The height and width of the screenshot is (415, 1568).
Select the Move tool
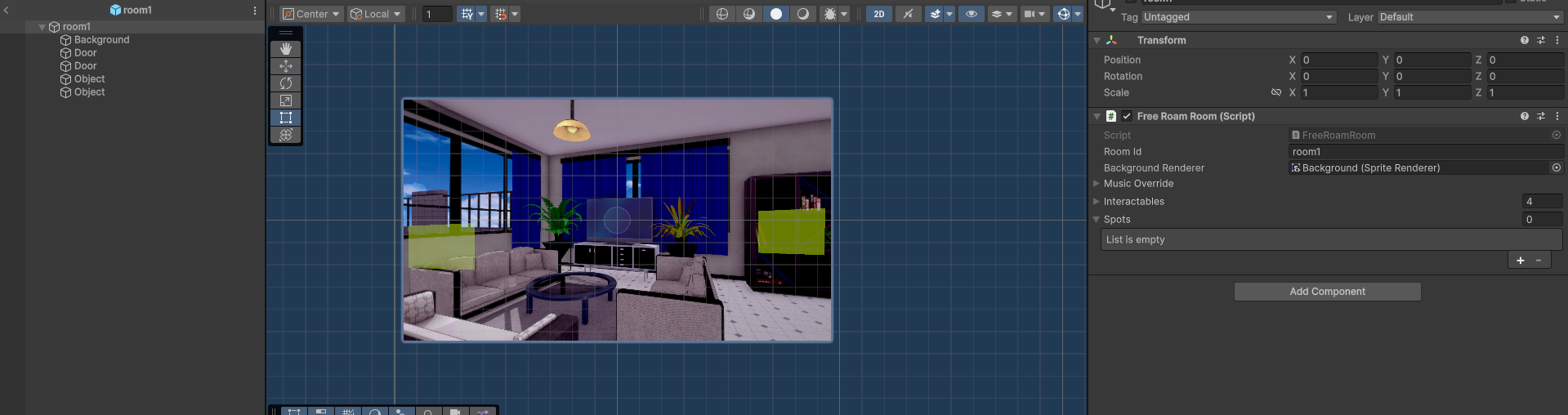(x=286, y=66)
